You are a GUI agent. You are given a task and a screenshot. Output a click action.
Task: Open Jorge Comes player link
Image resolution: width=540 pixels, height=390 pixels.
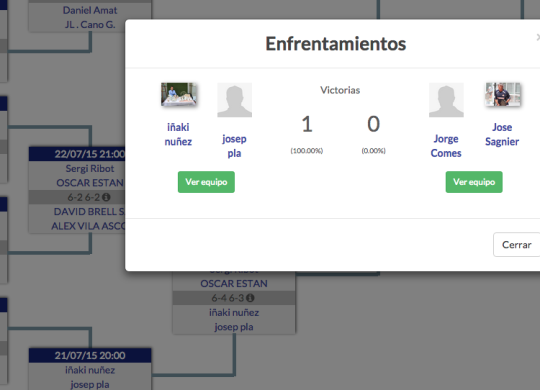click(446, 146)
